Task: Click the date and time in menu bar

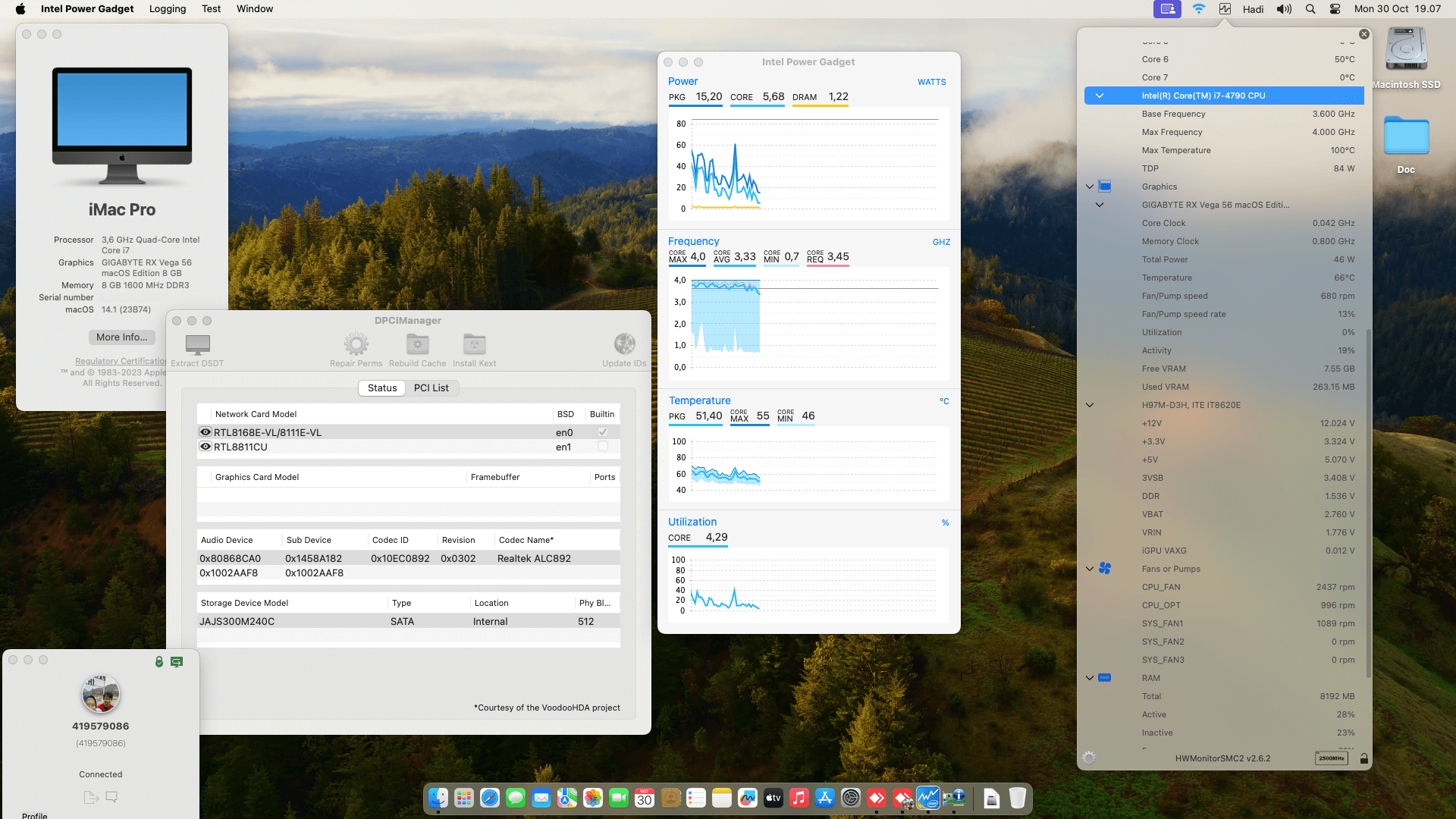Action: coord(1398,9)
